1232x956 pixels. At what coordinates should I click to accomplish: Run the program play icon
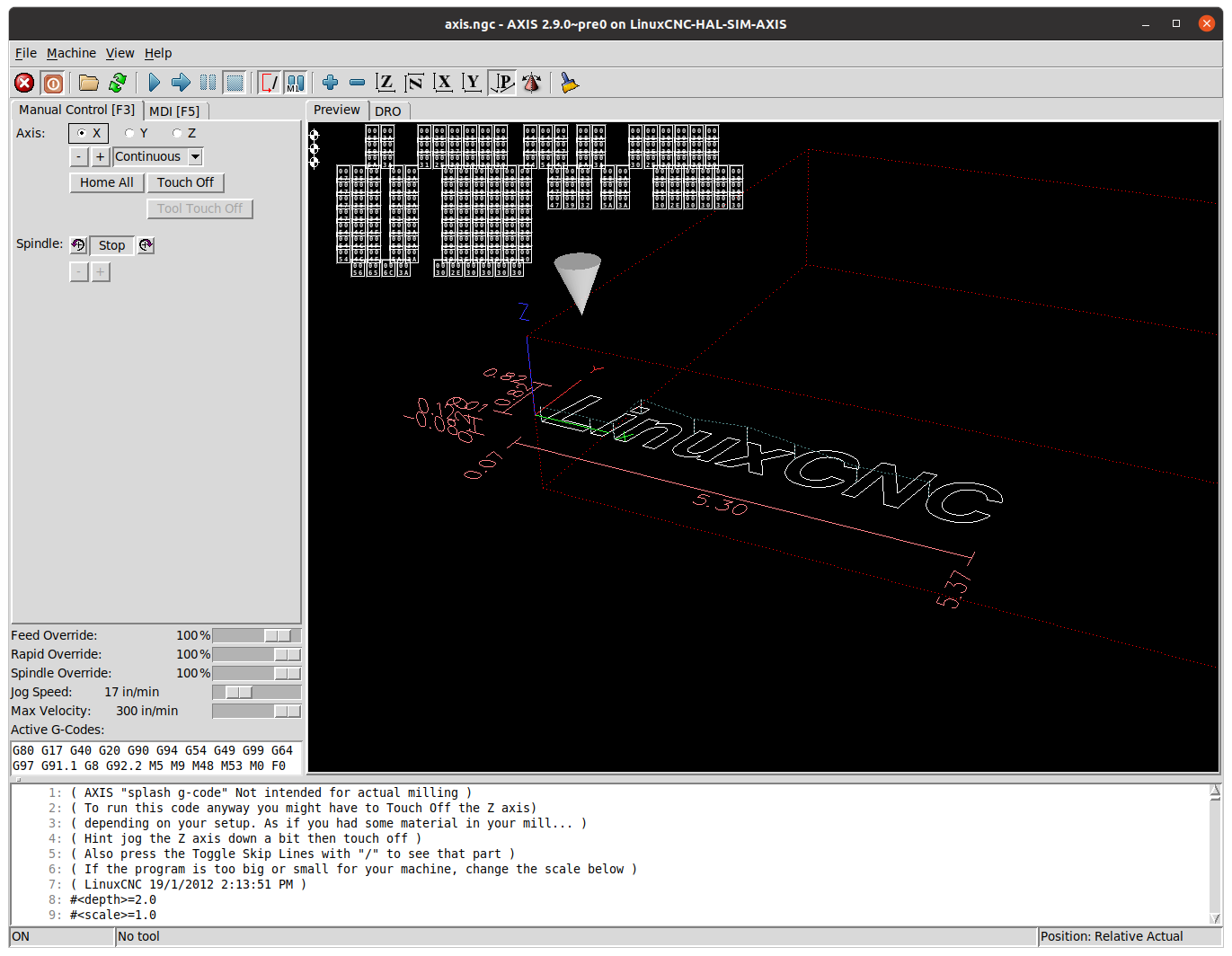154,83
